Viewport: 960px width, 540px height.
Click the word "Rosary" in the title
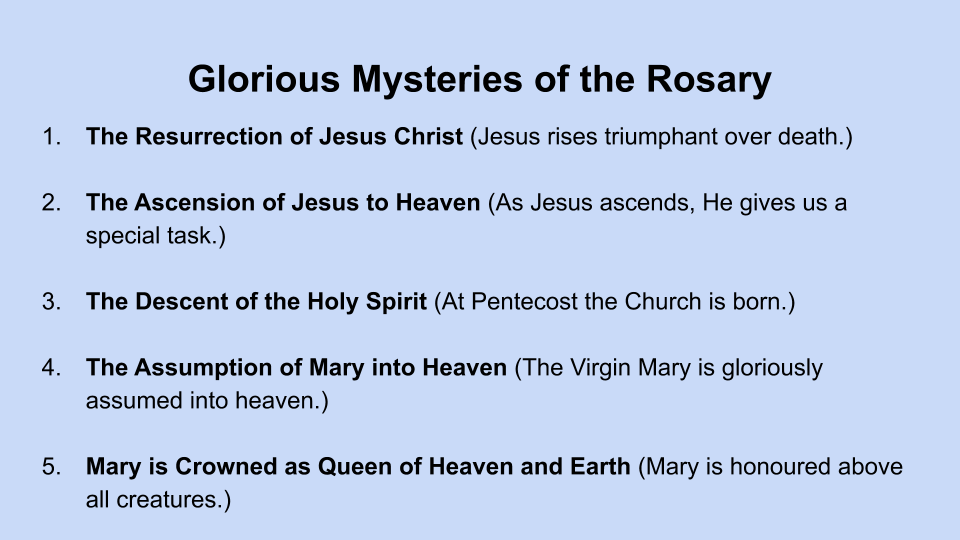(x=707, y=80)
